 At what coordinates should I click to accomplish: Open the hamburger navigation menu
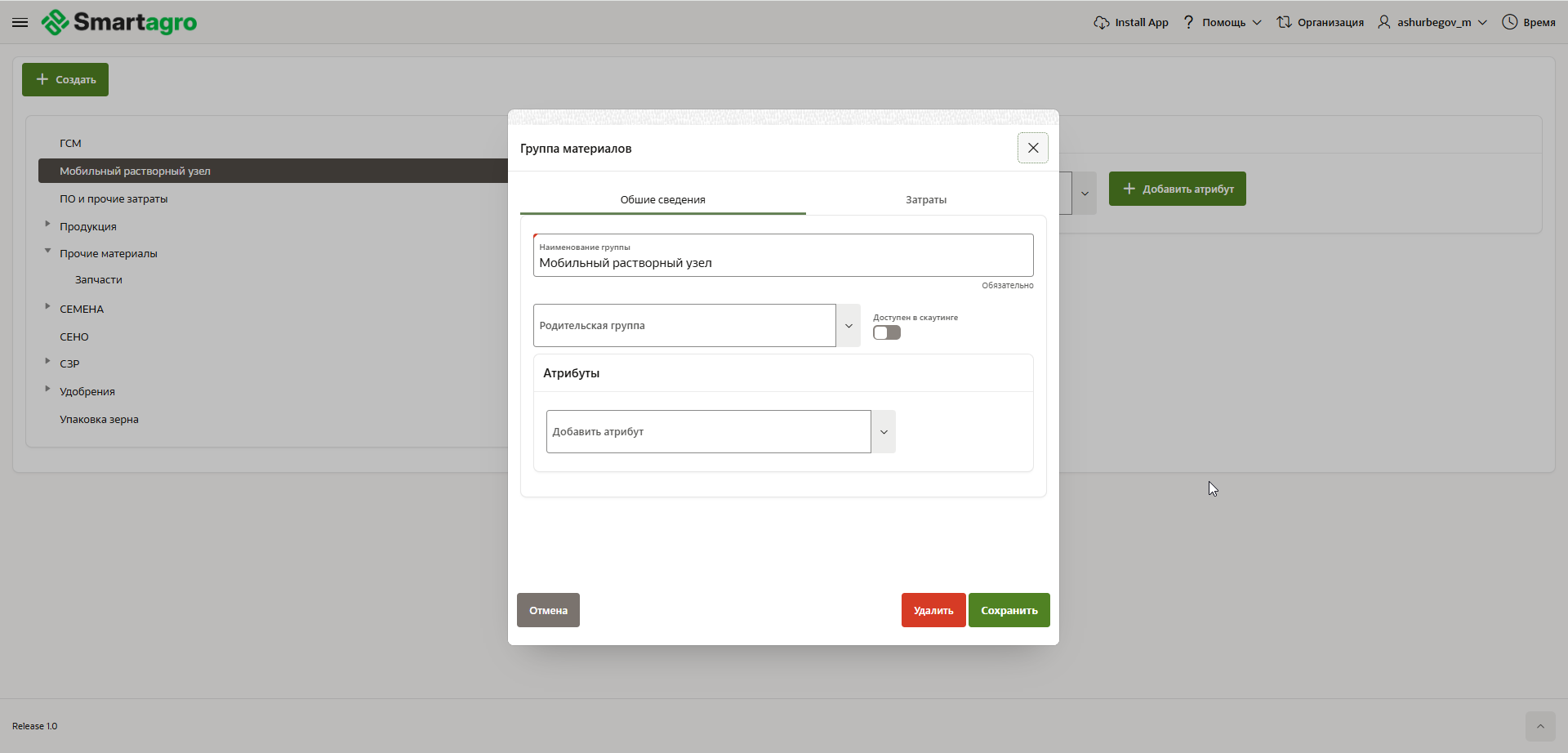20,22
